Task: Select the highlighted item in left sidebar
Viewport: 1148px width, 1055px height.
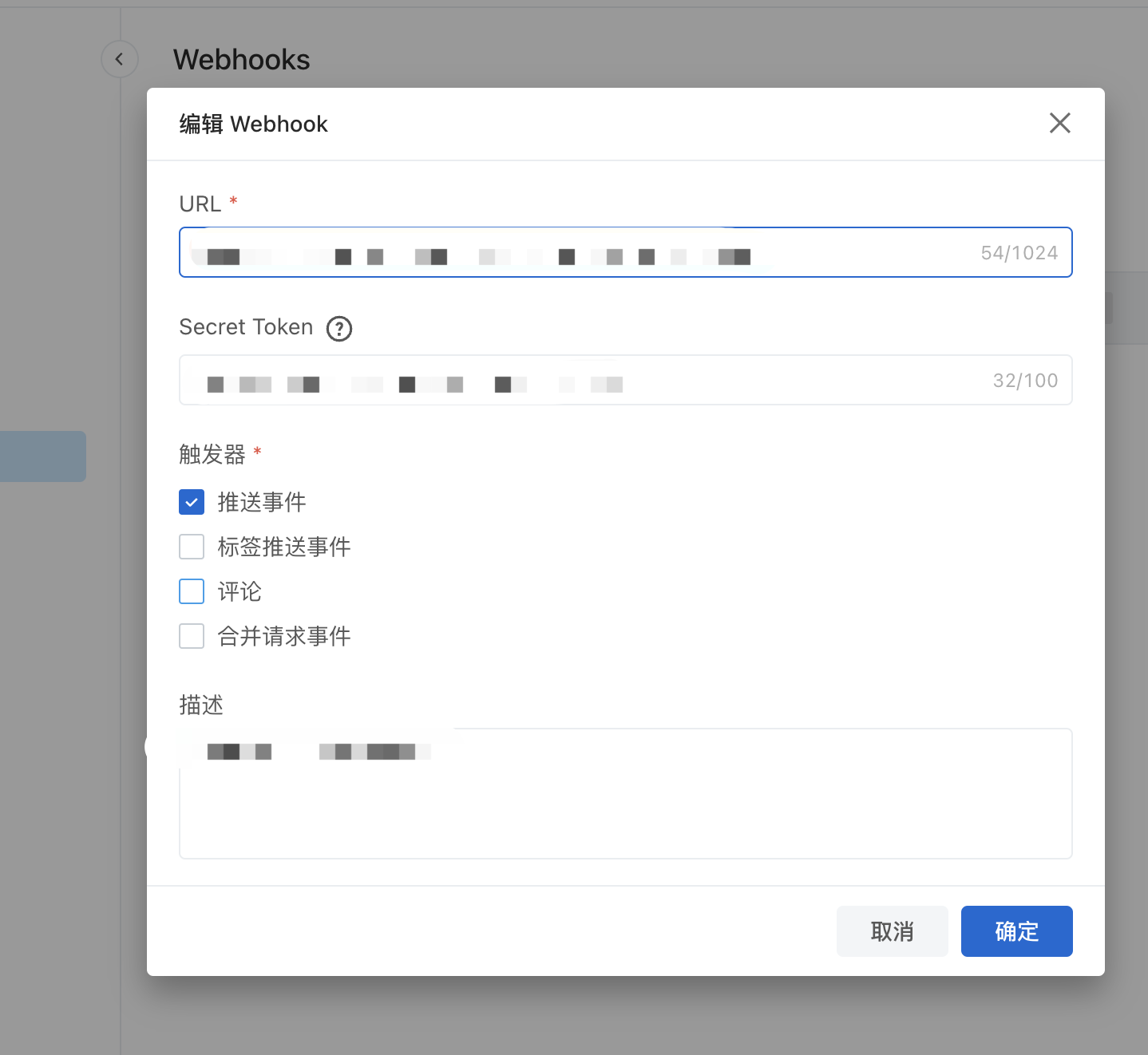Action: (x=43, y=456)
